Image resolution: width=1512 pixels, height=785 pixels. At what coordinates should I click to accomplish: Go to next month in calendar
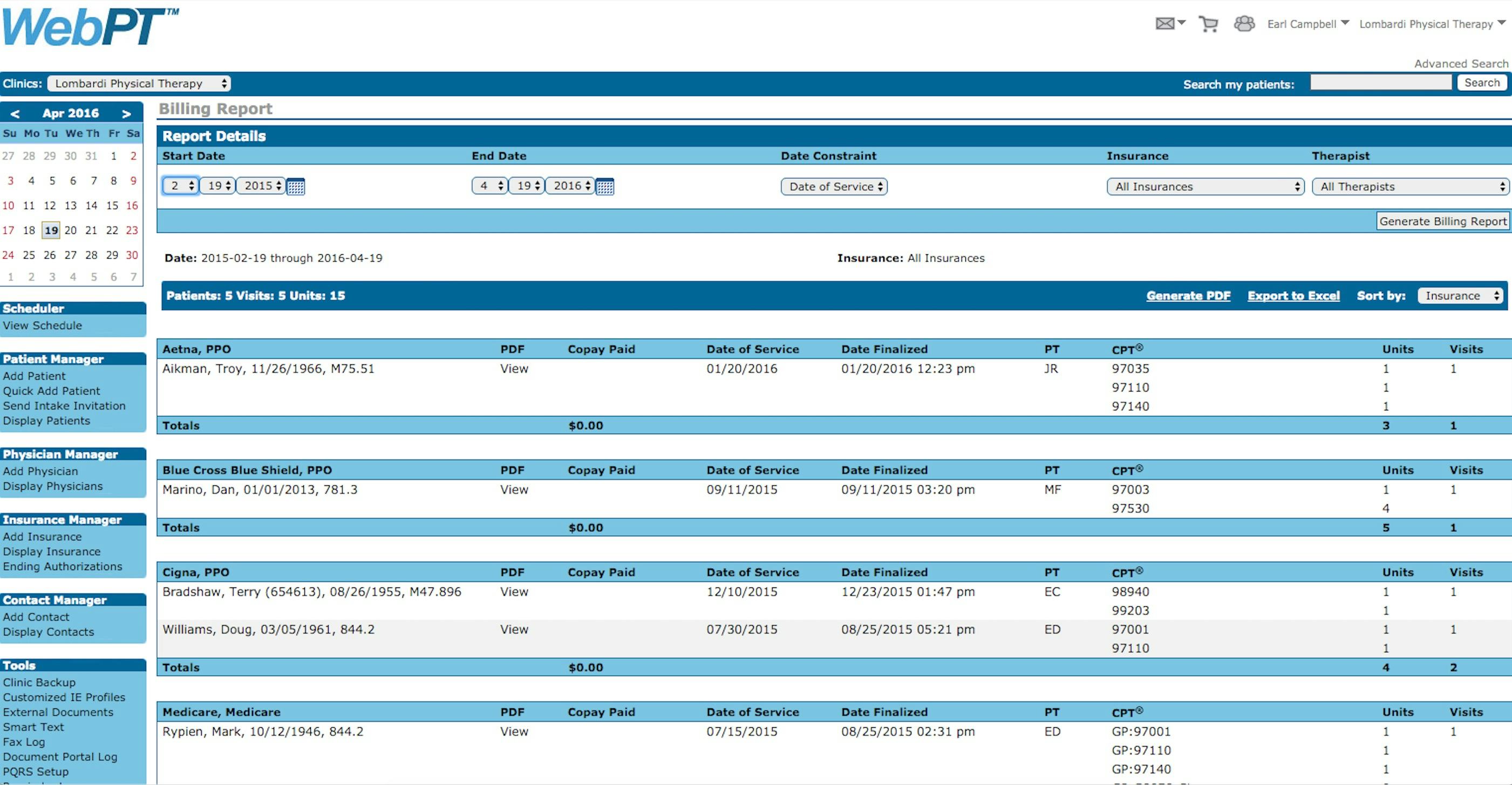(x=126, y=113)
